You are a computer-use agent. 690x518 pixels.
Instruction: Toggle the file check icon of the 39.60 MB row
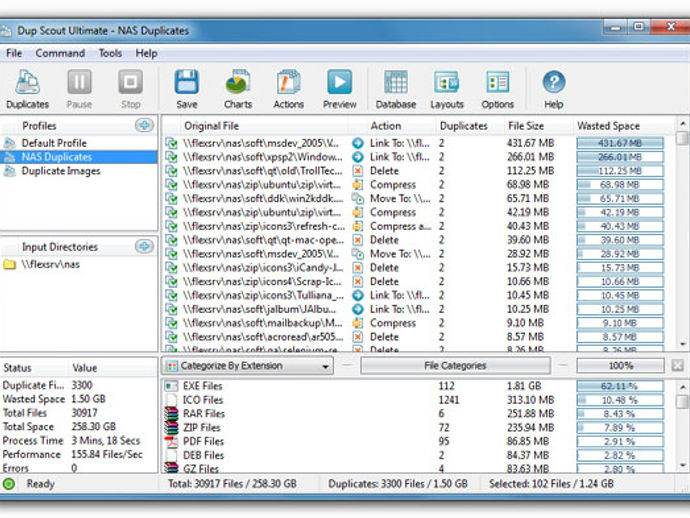tap(171, 240)
